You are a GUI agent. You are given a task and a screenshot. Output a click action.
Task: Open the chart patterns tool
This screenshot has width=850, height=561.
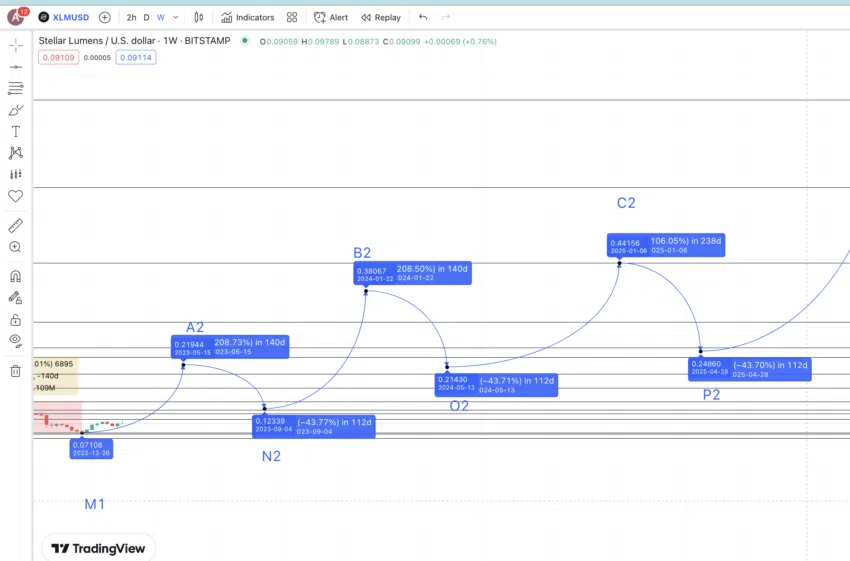point(15,153)
